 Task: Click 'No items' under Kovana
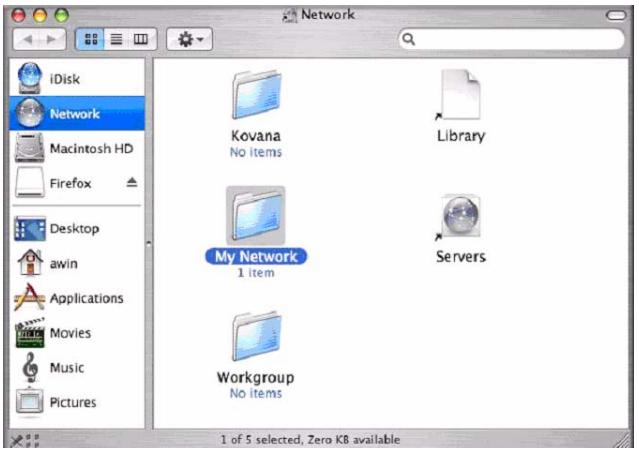coord(256,152)
